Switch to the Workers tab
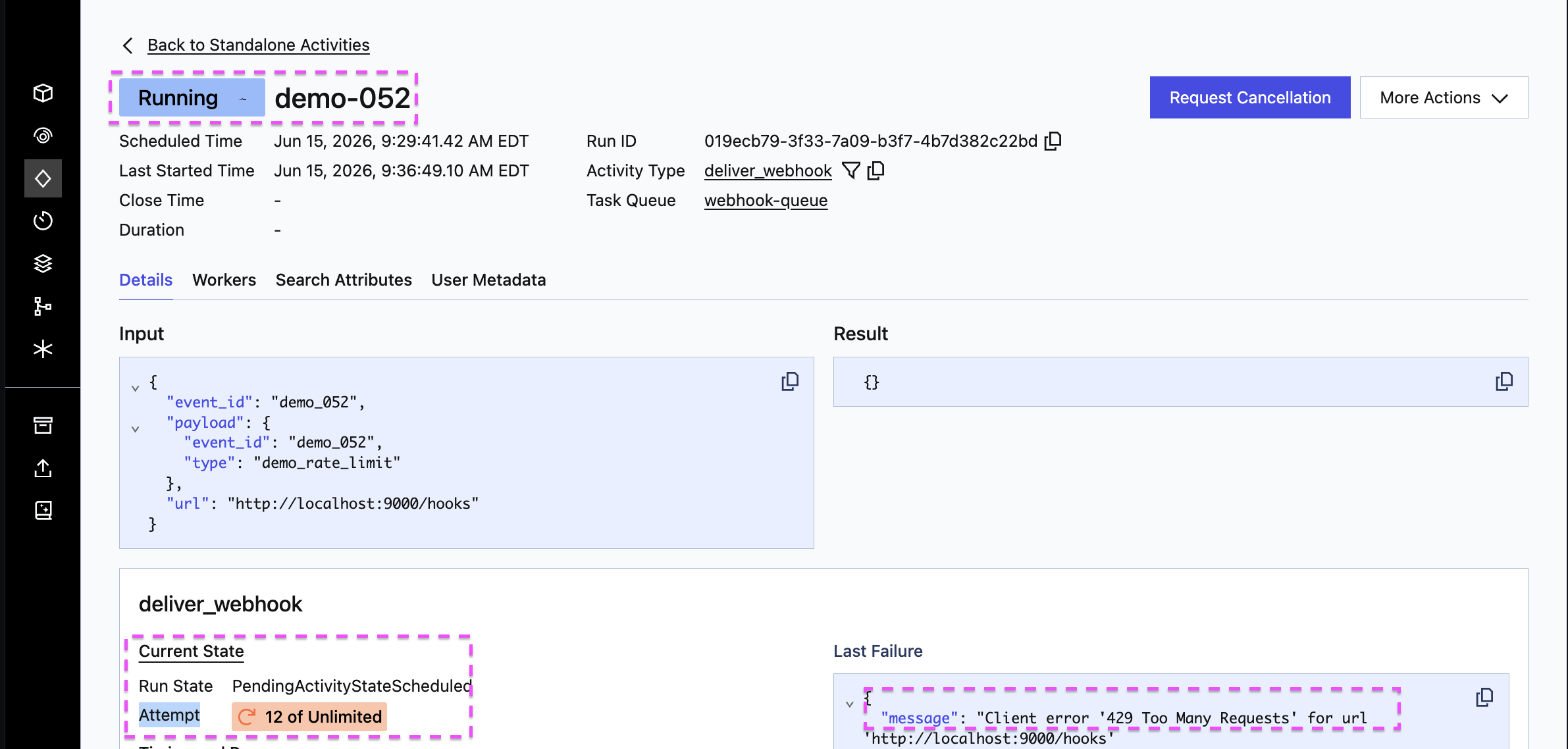Image resolution: width=1568 pixels, height=749 pixels. point(224,280)
